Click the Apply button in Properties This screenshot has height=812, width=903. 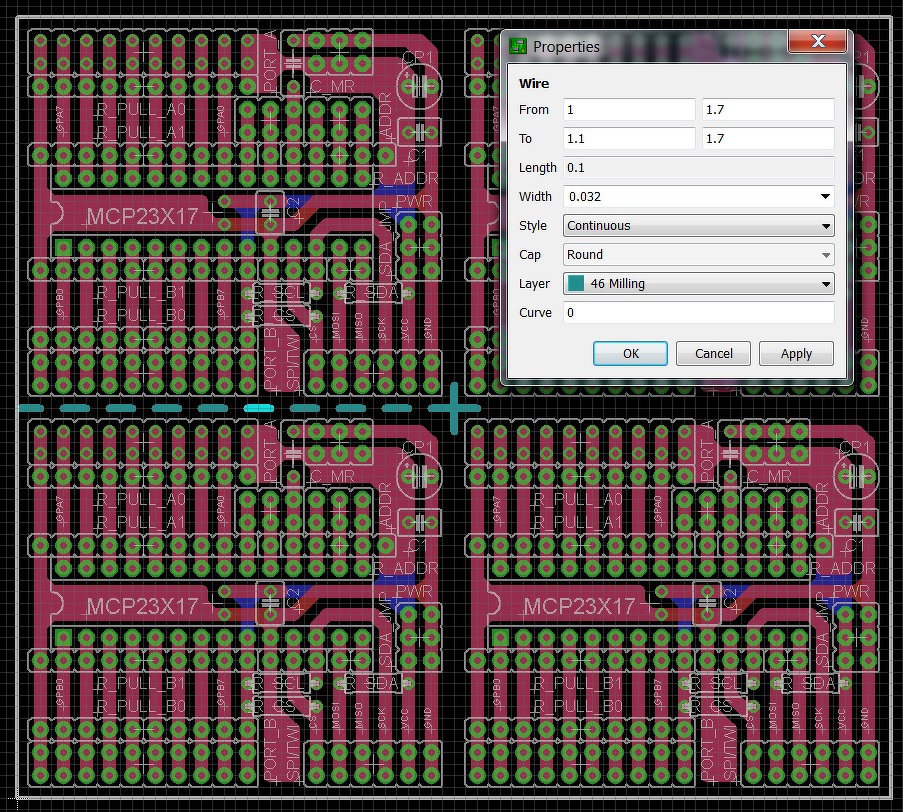796,354
